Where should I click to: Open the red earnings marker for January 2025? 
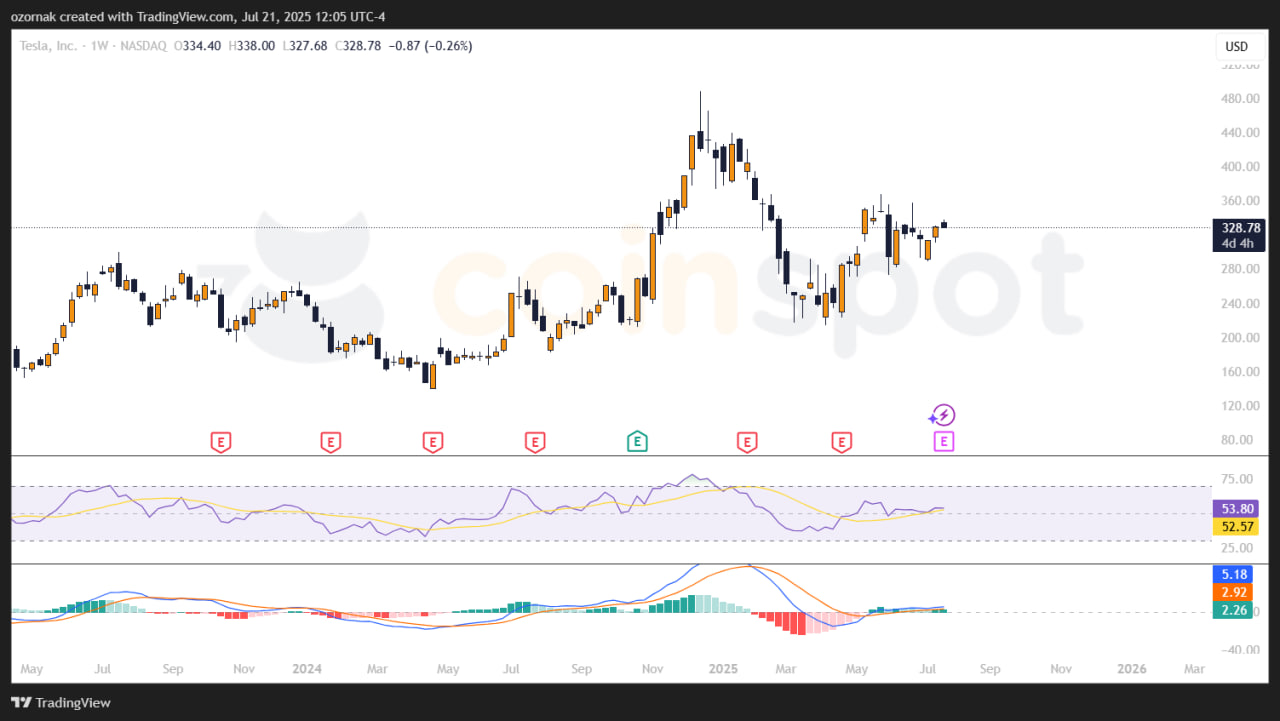pyautogui.click(x=745, y=441)
